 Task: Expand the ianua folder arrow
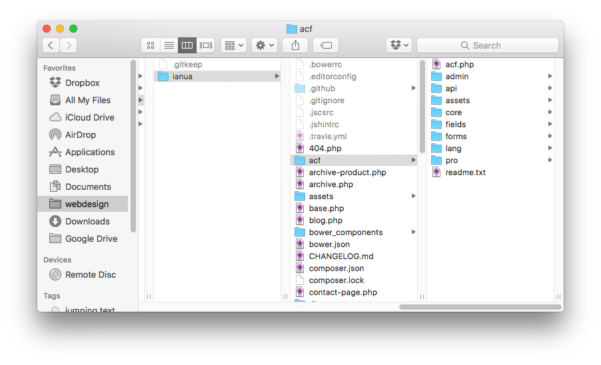(x=276, y=76)
